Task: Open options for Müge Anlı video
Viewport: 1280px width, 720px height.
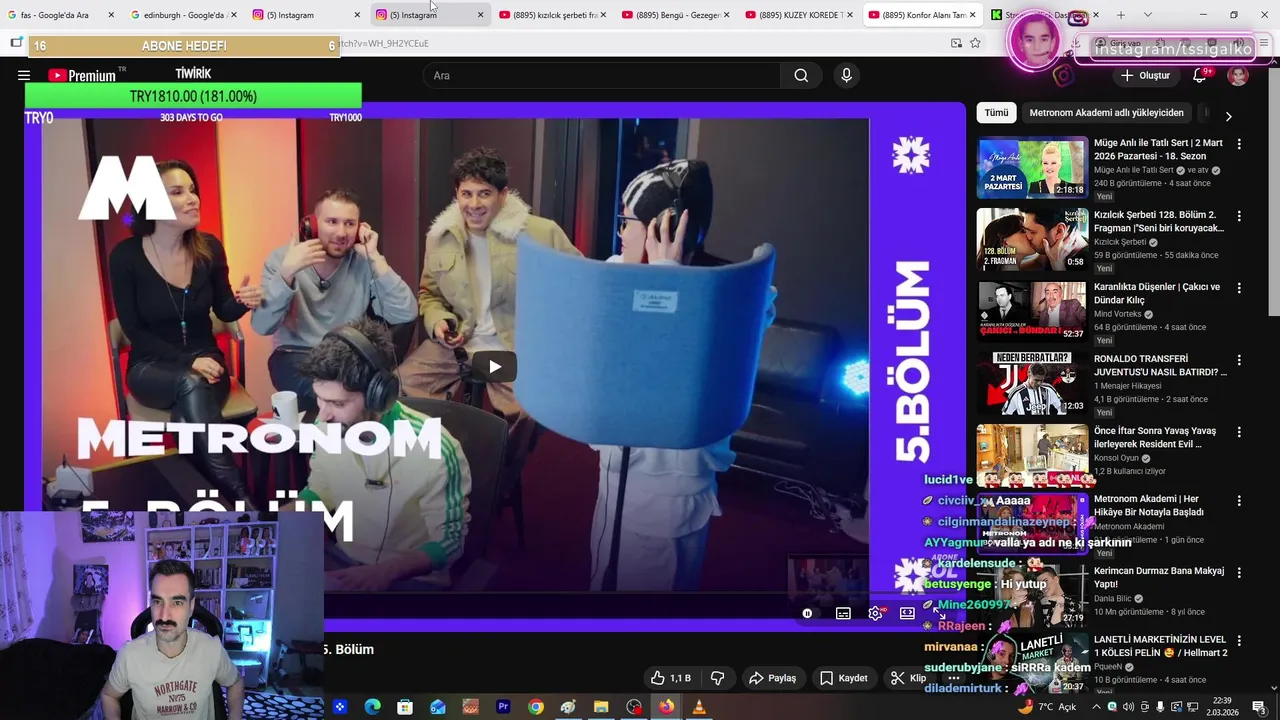Action: (x=1239, y=144)
